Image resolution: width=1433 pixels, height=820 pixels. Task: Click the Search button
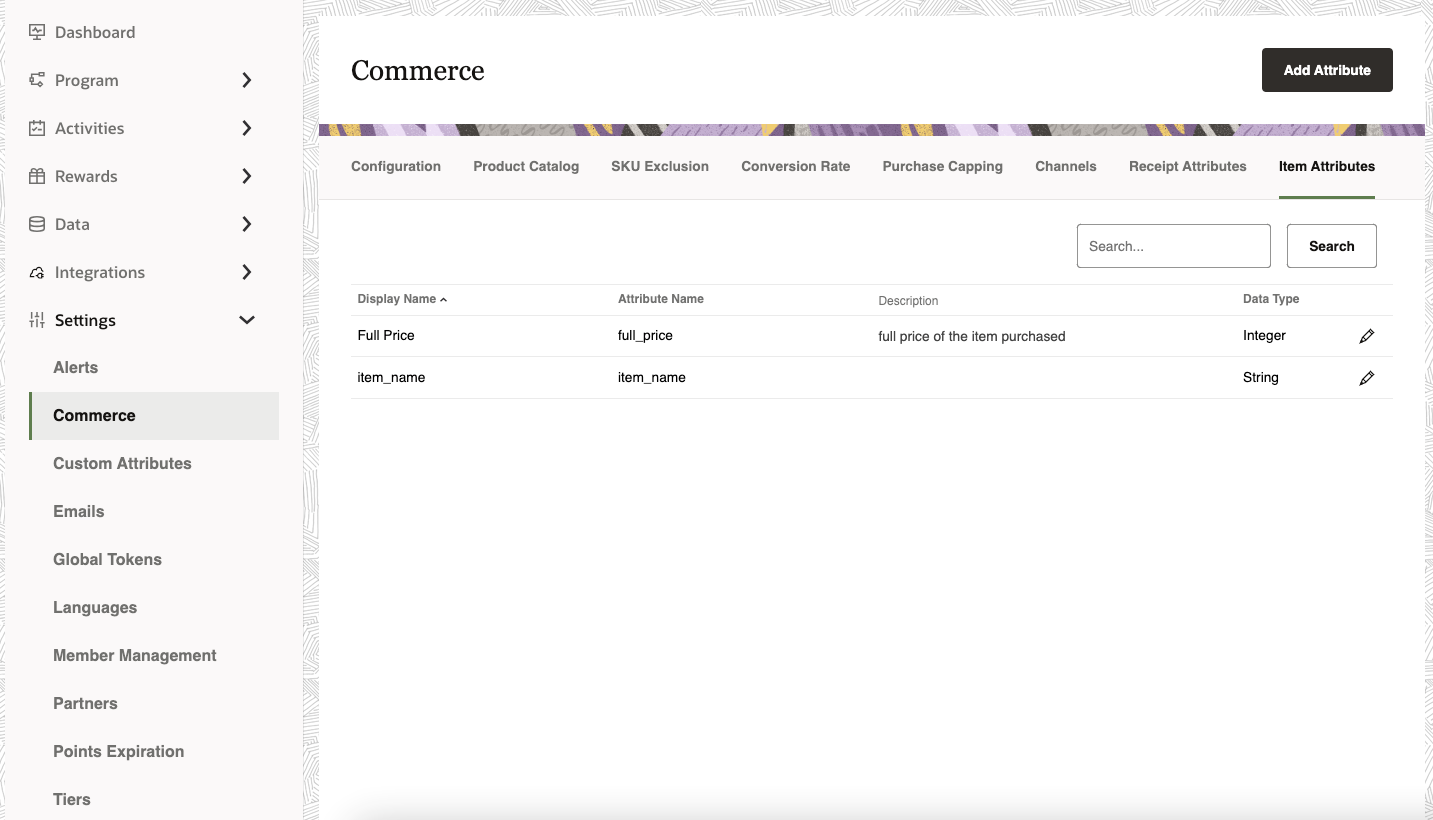(1331, 246)
